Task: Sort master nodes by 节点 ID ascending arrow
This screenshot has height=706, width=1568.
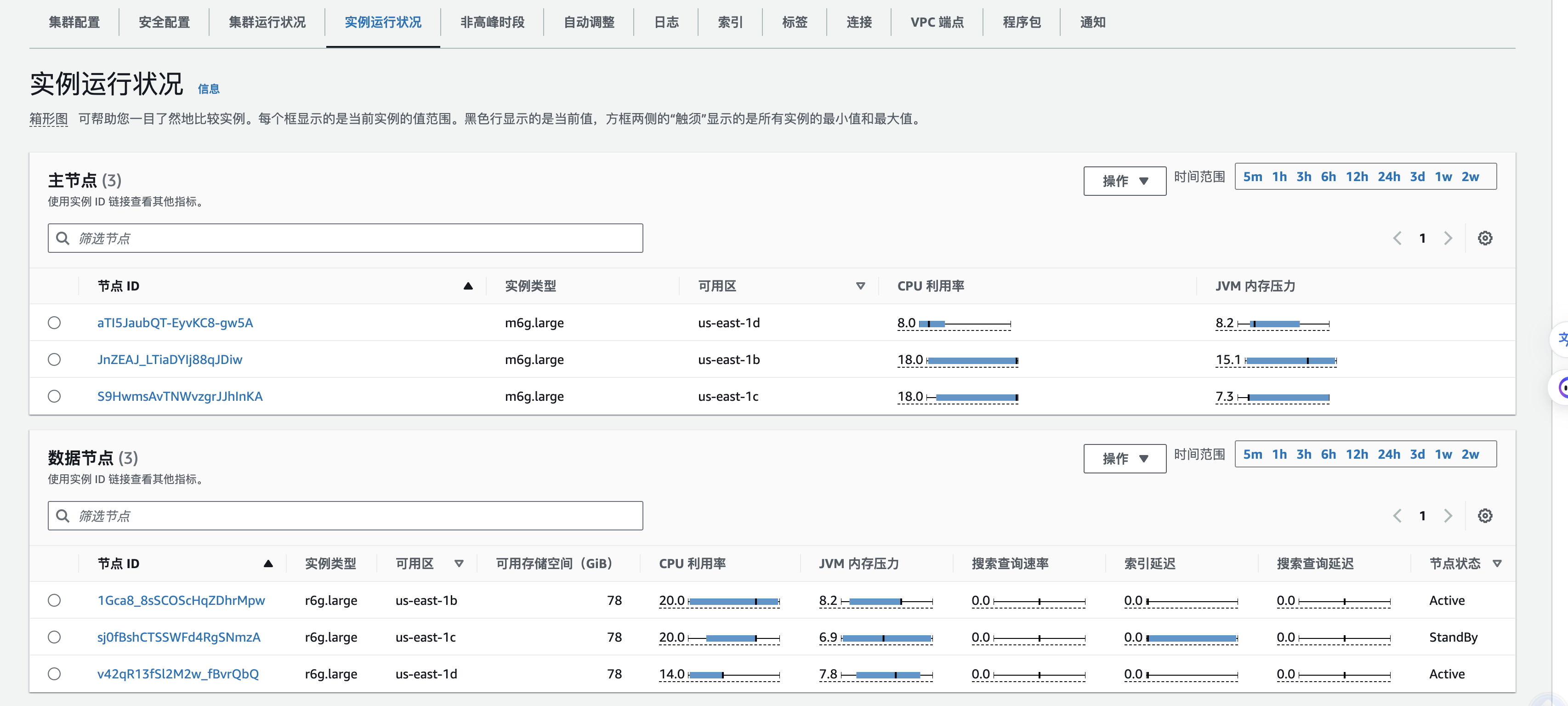Action: [468, 285]
